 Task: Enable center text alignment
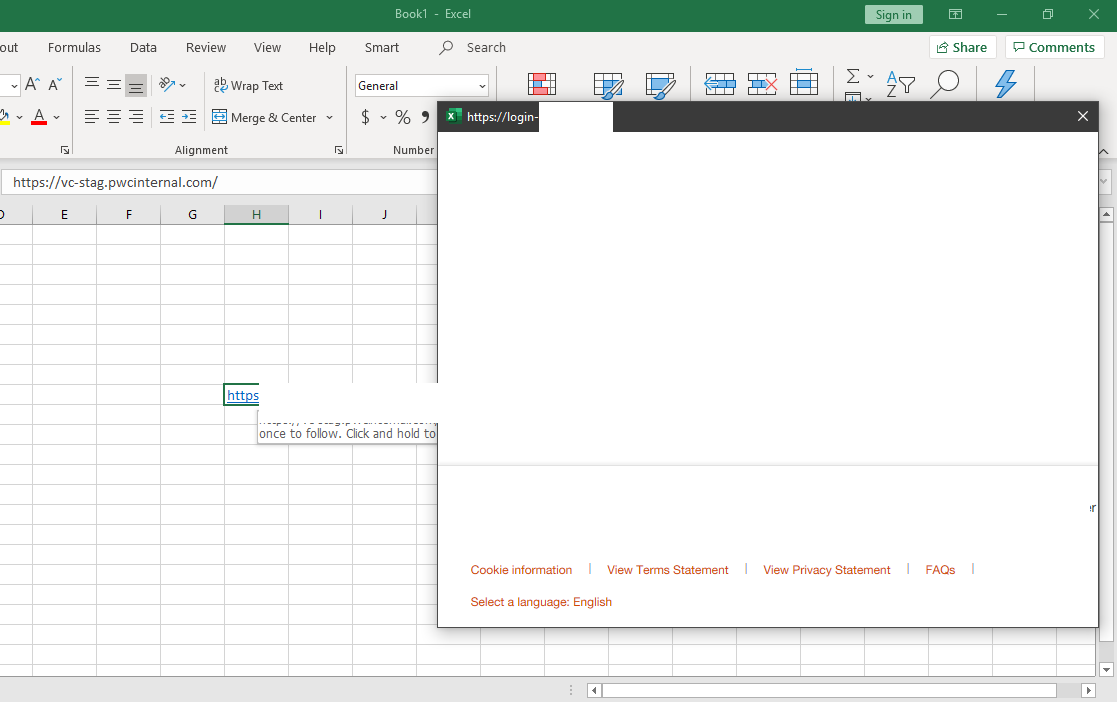113,117
